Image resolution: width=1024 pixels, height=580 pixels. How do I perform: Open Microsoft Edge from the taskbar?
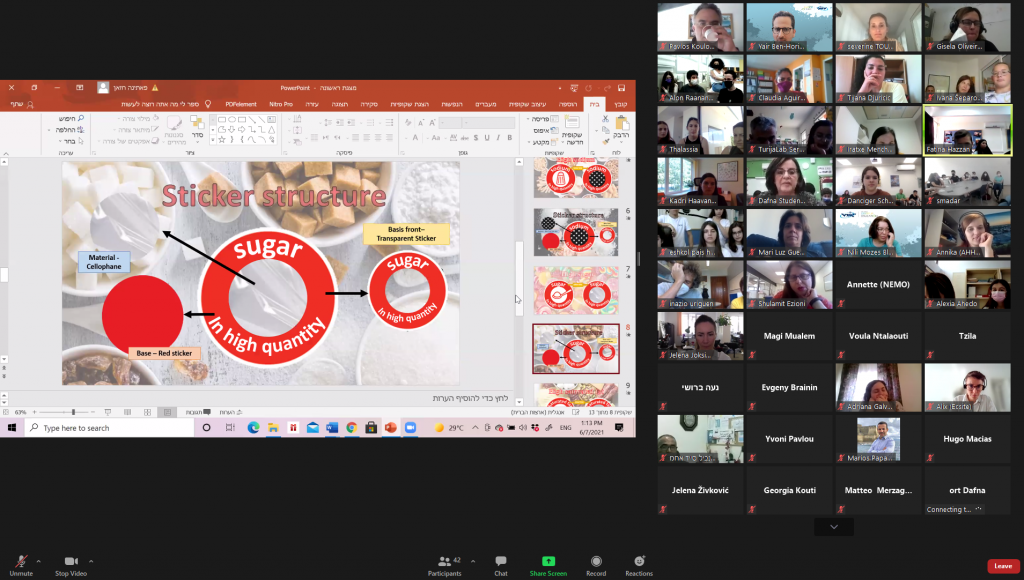[x=253, y=428]
